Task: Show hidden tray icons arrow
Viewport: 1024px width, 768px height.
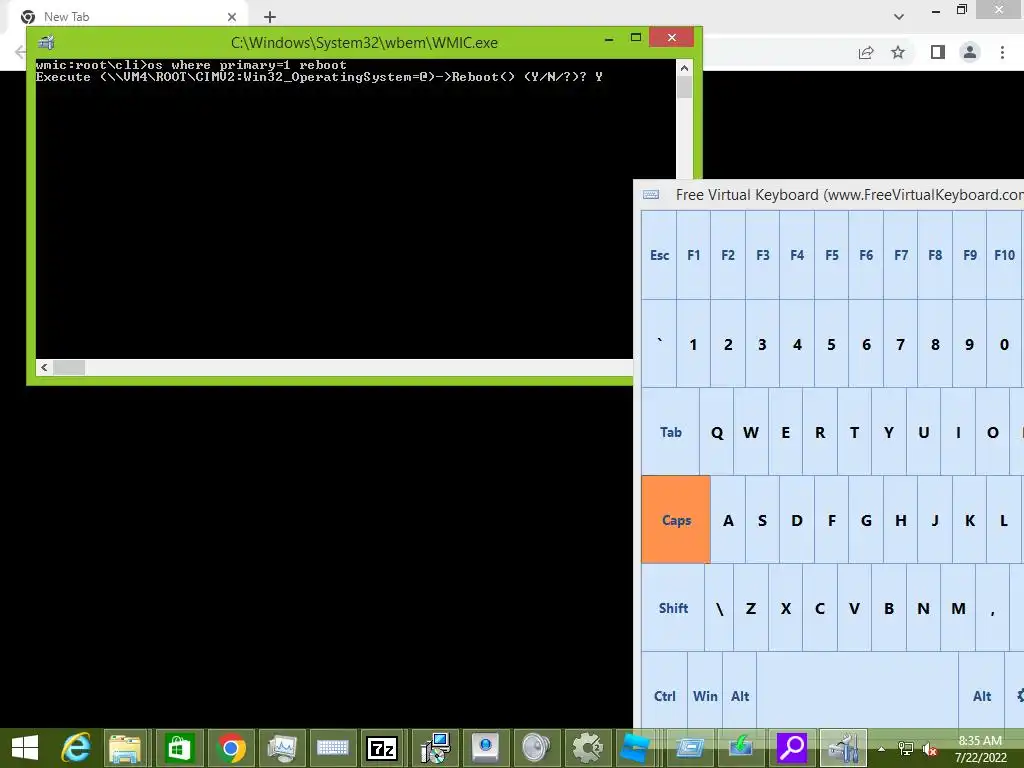Action: tap(882, 749)
